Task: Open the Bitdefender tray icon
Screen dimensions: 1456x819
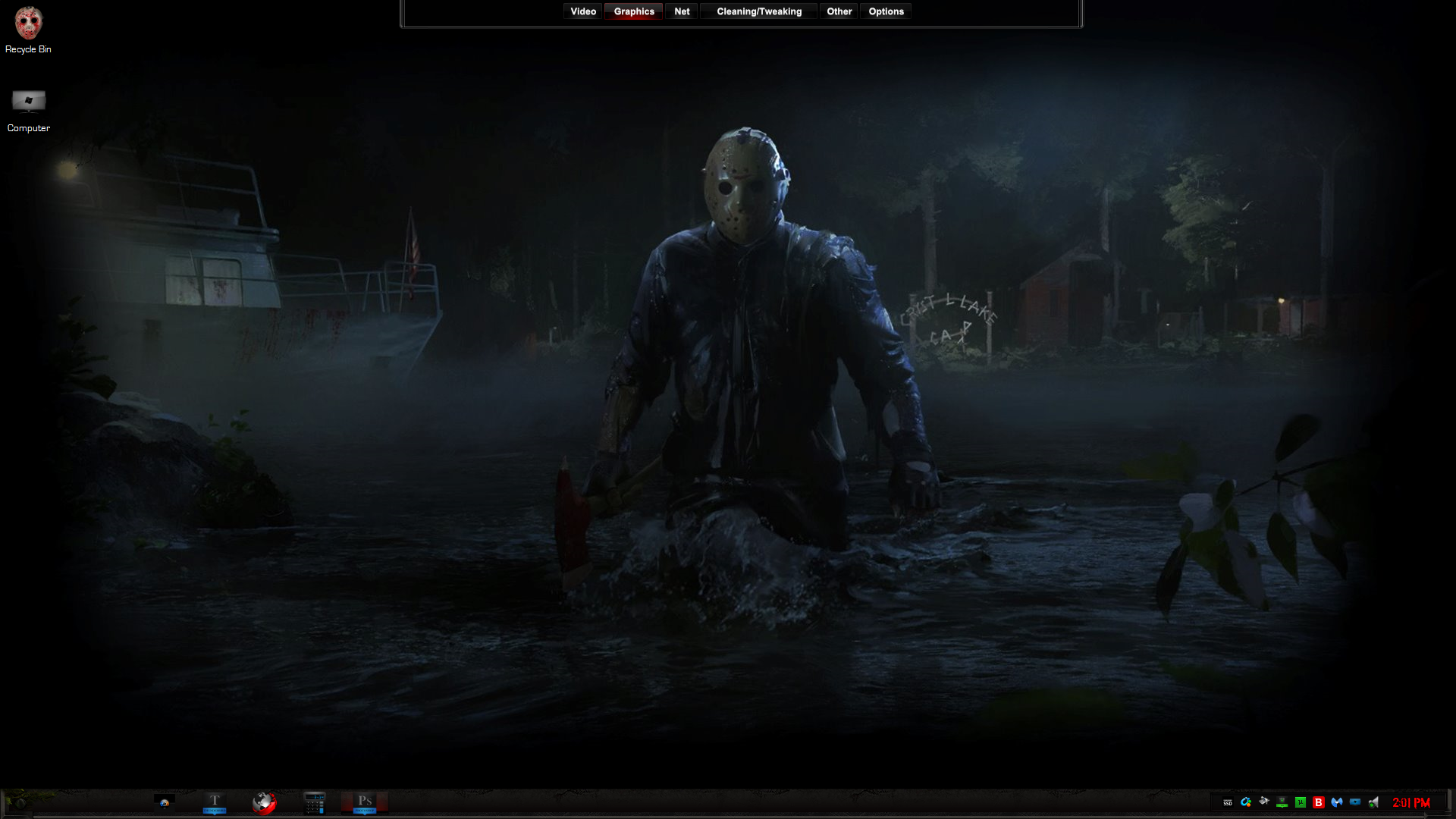Action: coord(1319,802)
